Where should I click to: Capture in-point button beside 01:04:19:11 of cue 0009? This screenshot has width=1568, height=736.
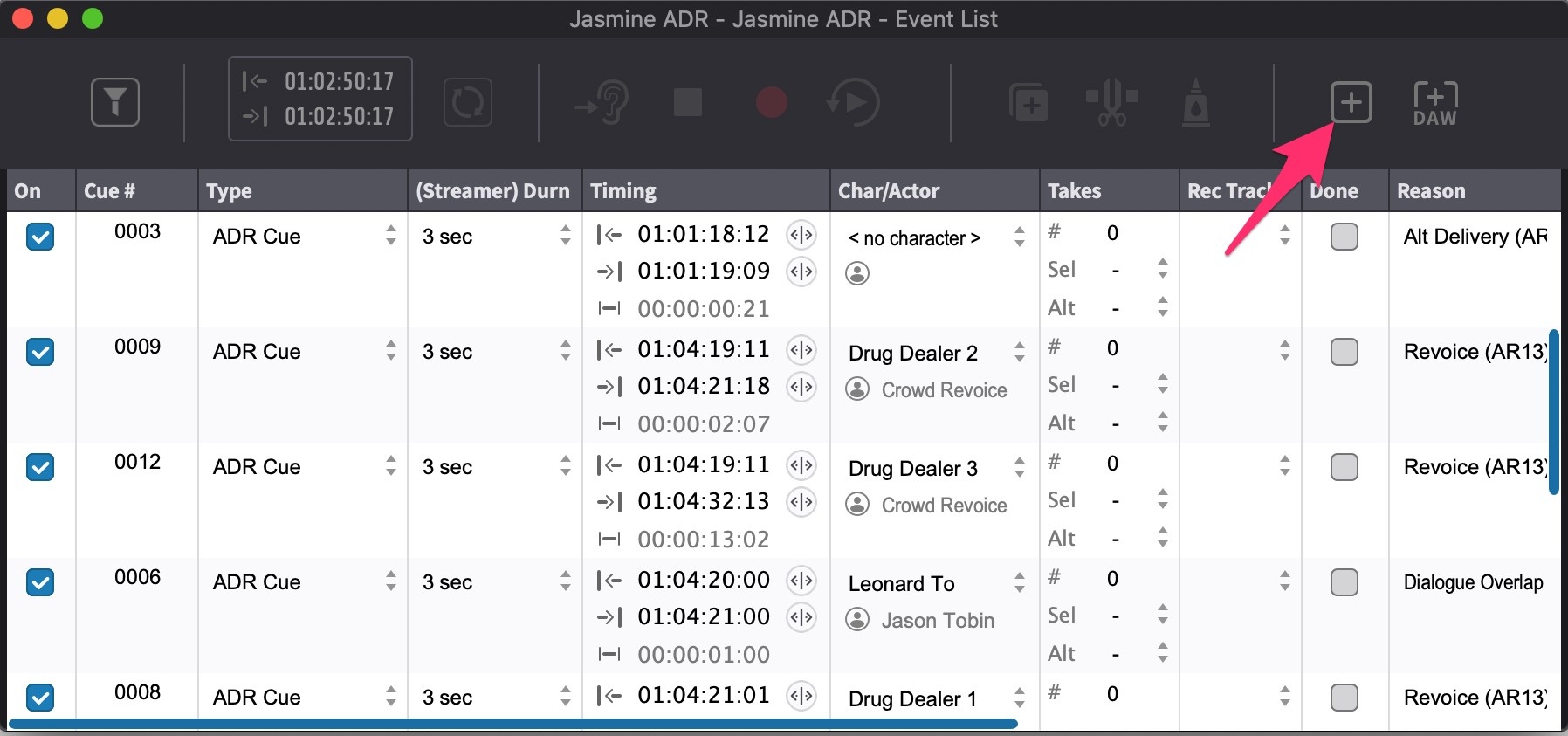[801, 350]
